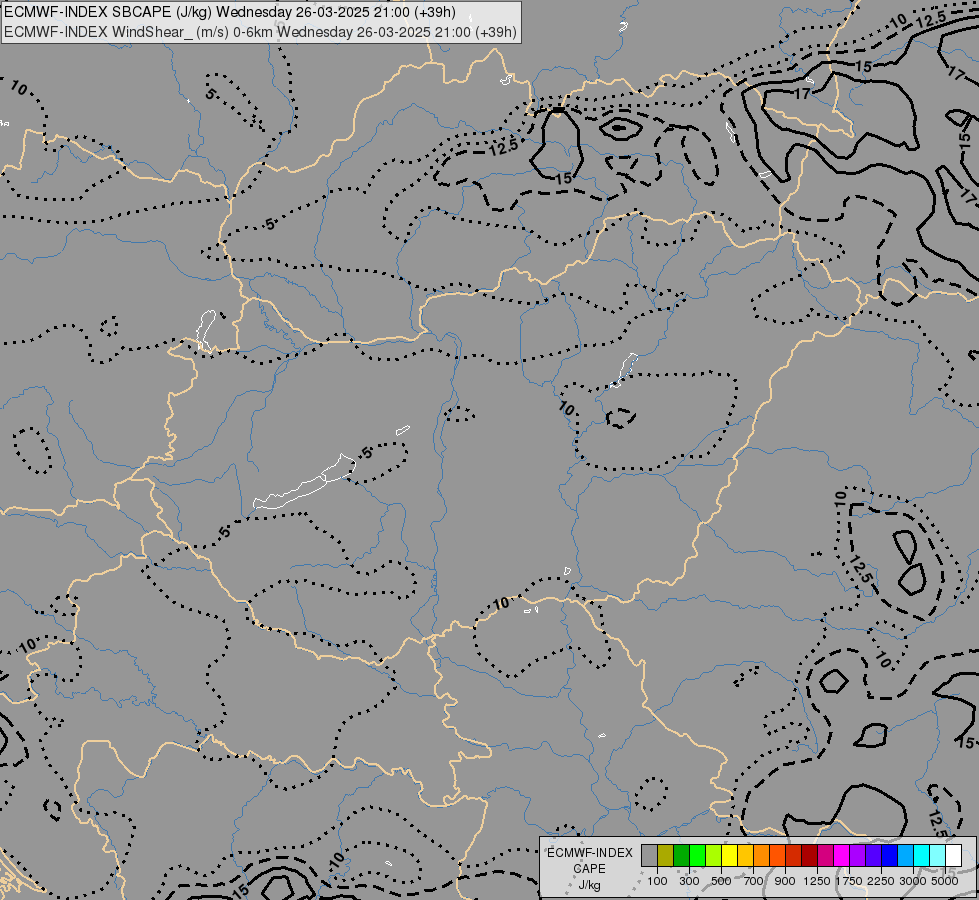The width and height of the screenshot is (979, 900).
Task: Click the pale cyan legend swatch
Action: [937, 856]
